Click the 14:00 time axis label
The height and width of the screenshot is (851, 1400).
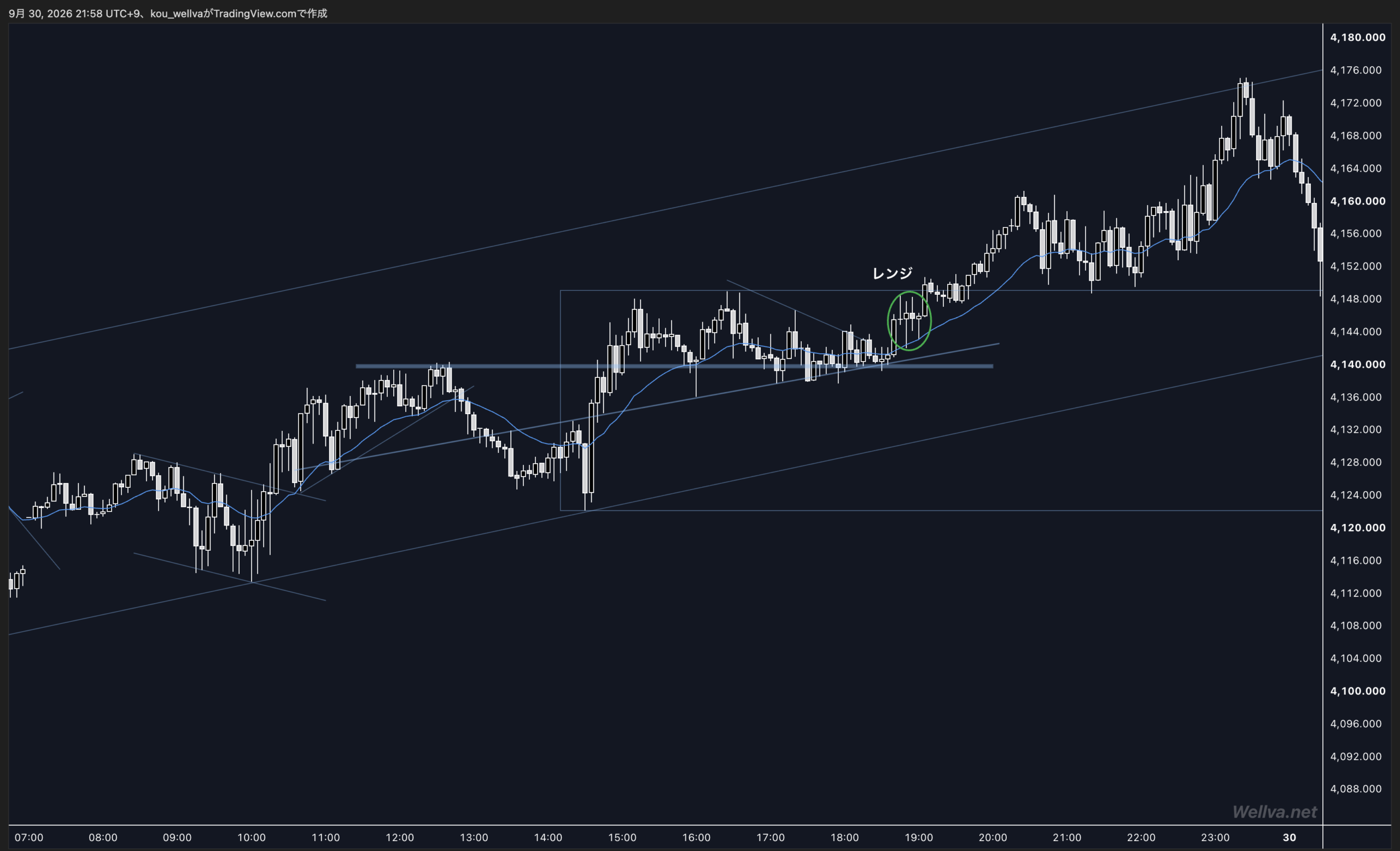pyautogui.click(x=548, y=837)
